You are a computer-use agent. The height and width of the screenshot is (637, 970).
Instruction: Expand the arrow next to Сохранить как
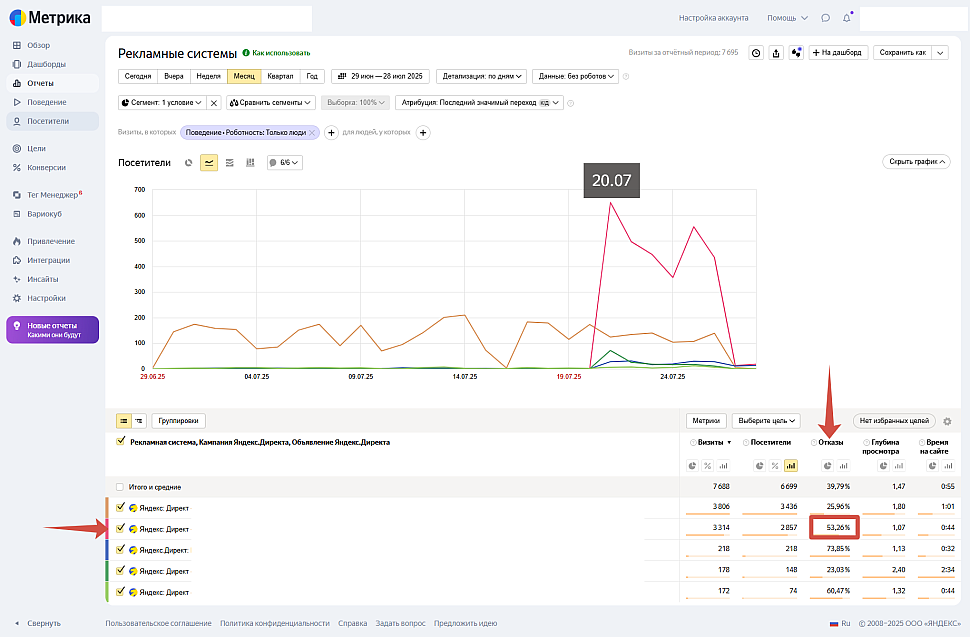[x=940, y=53]
